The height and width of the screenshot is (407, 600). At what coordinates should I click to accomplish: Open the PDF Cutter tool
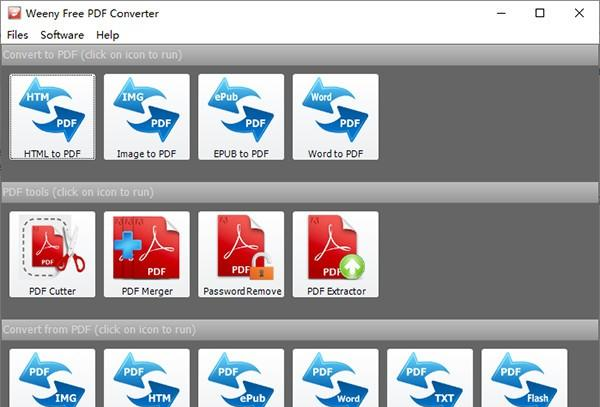(52, 254)
